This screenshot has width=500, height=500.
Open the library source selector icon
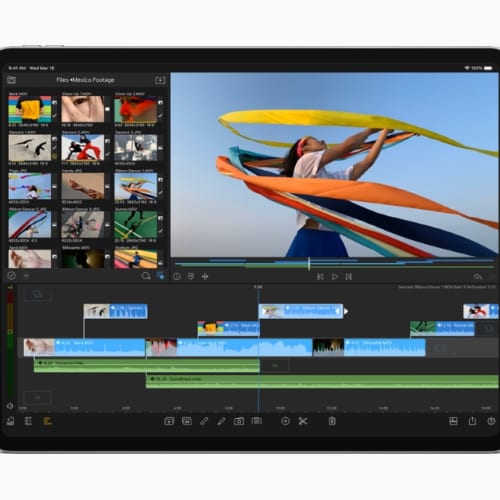(12, 80)
